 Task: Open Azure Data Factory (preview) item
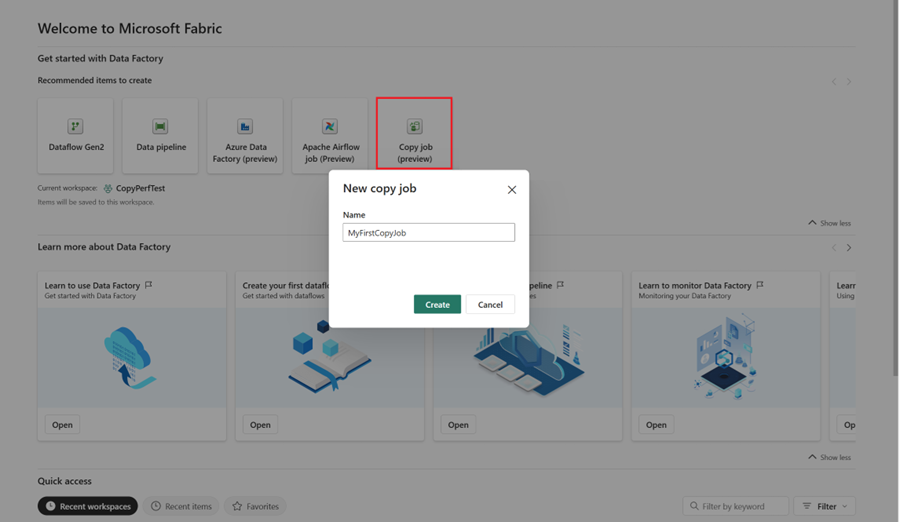(x=245, y=136)
